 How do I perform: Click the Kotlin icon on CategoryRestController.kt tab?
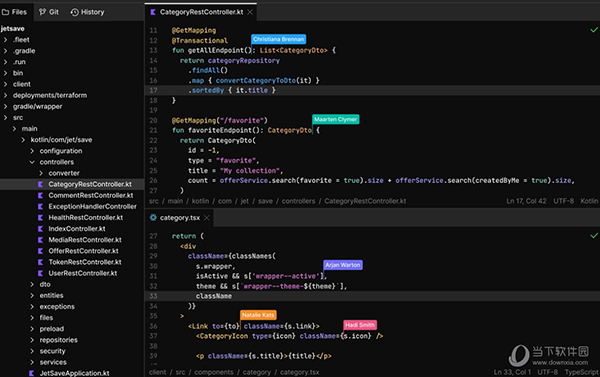click(x=153, y=12)
